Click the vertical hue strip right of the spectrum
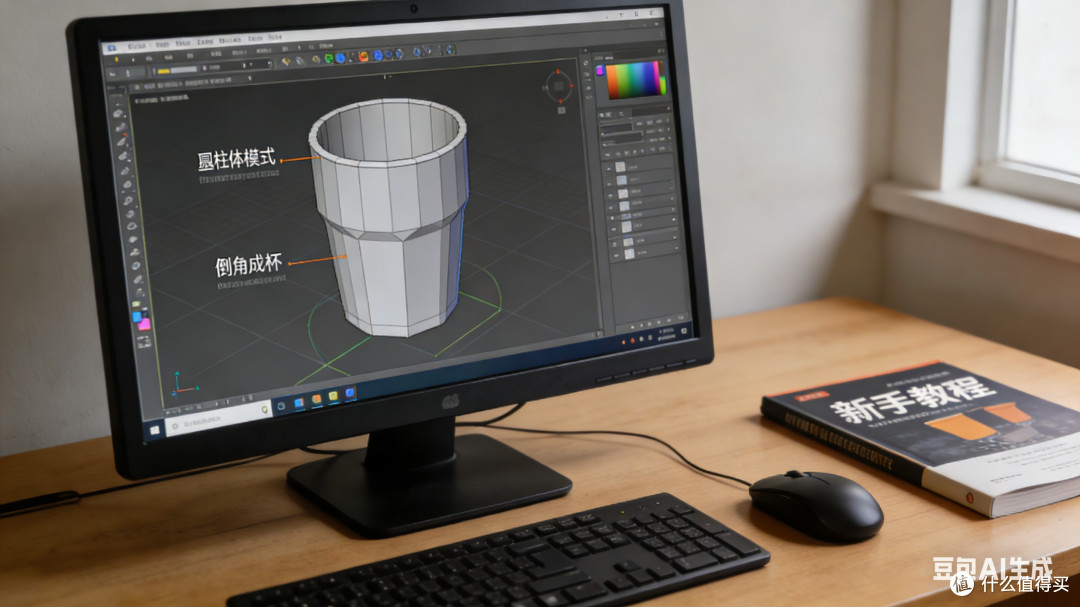 click(663, 78)
